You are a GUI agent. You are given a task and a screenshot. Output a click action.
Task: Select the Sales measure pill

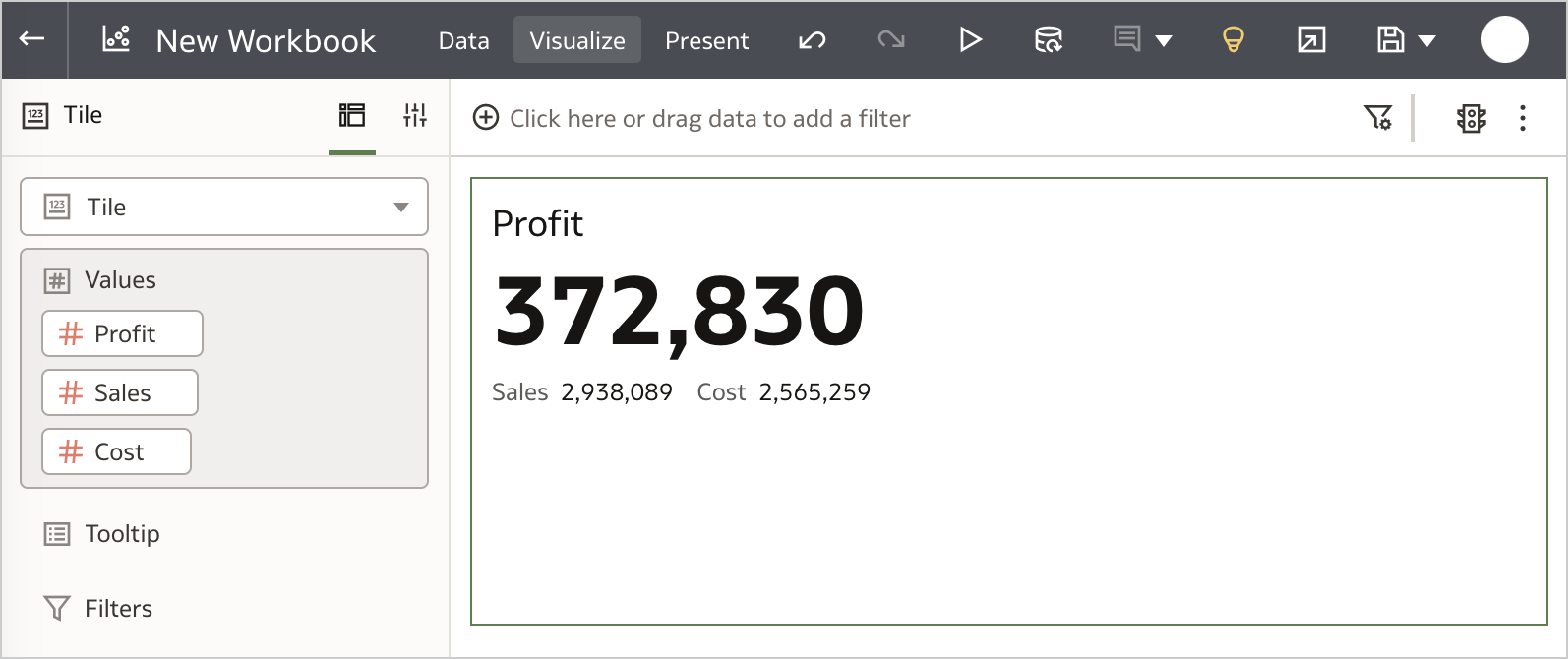point(120,392)
